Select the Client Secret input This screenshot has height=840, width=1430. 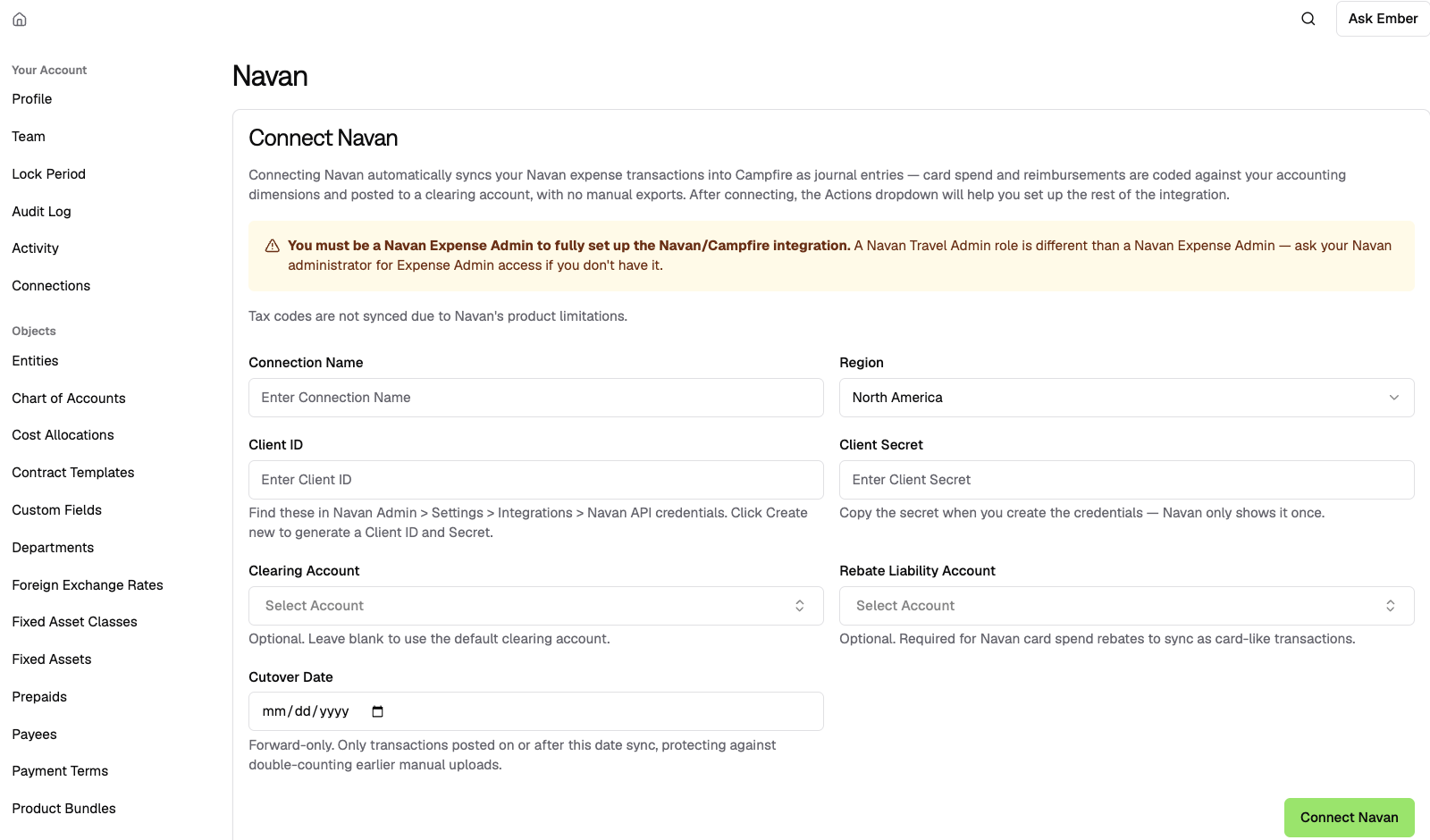pos(1127,480)
